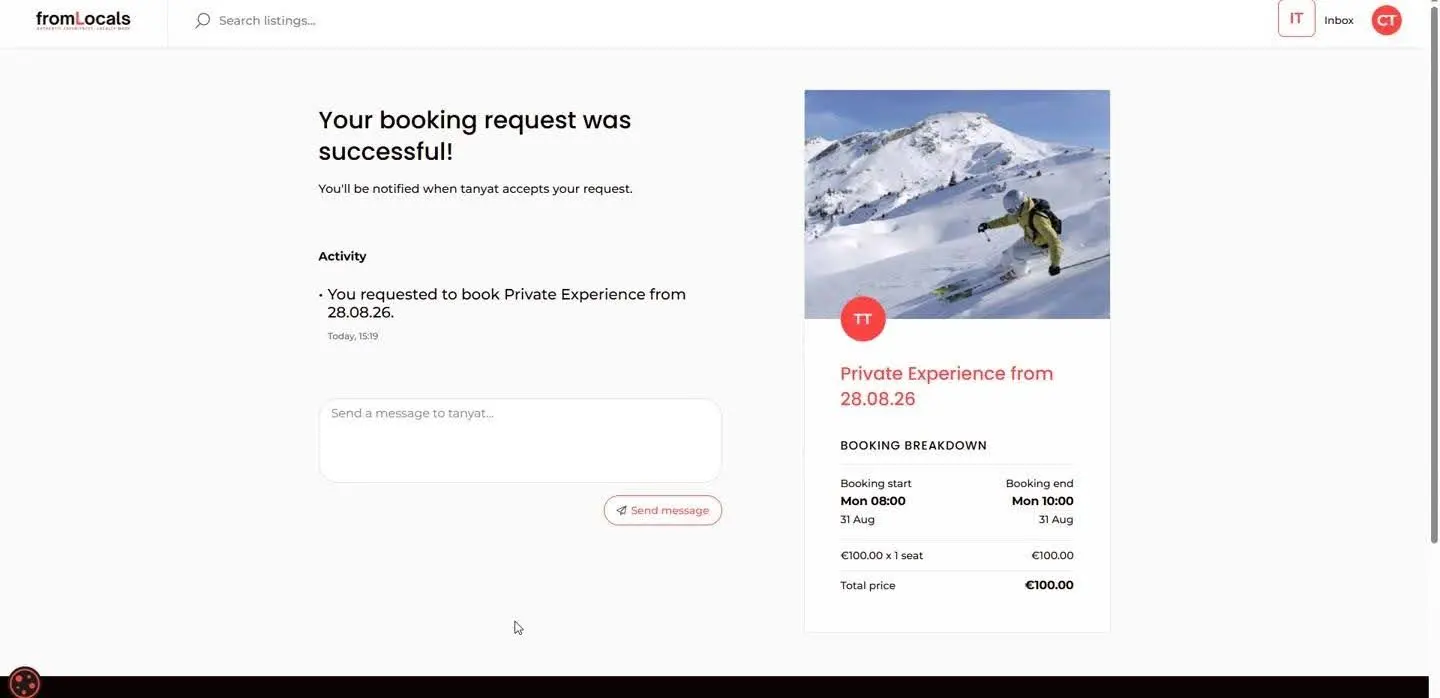The height and width of the screenshot is (698, 1440).
Task: Click the 'BOOKING BREAKDOWN' heading
Action: pyautogui.click(x=913, y=445)
